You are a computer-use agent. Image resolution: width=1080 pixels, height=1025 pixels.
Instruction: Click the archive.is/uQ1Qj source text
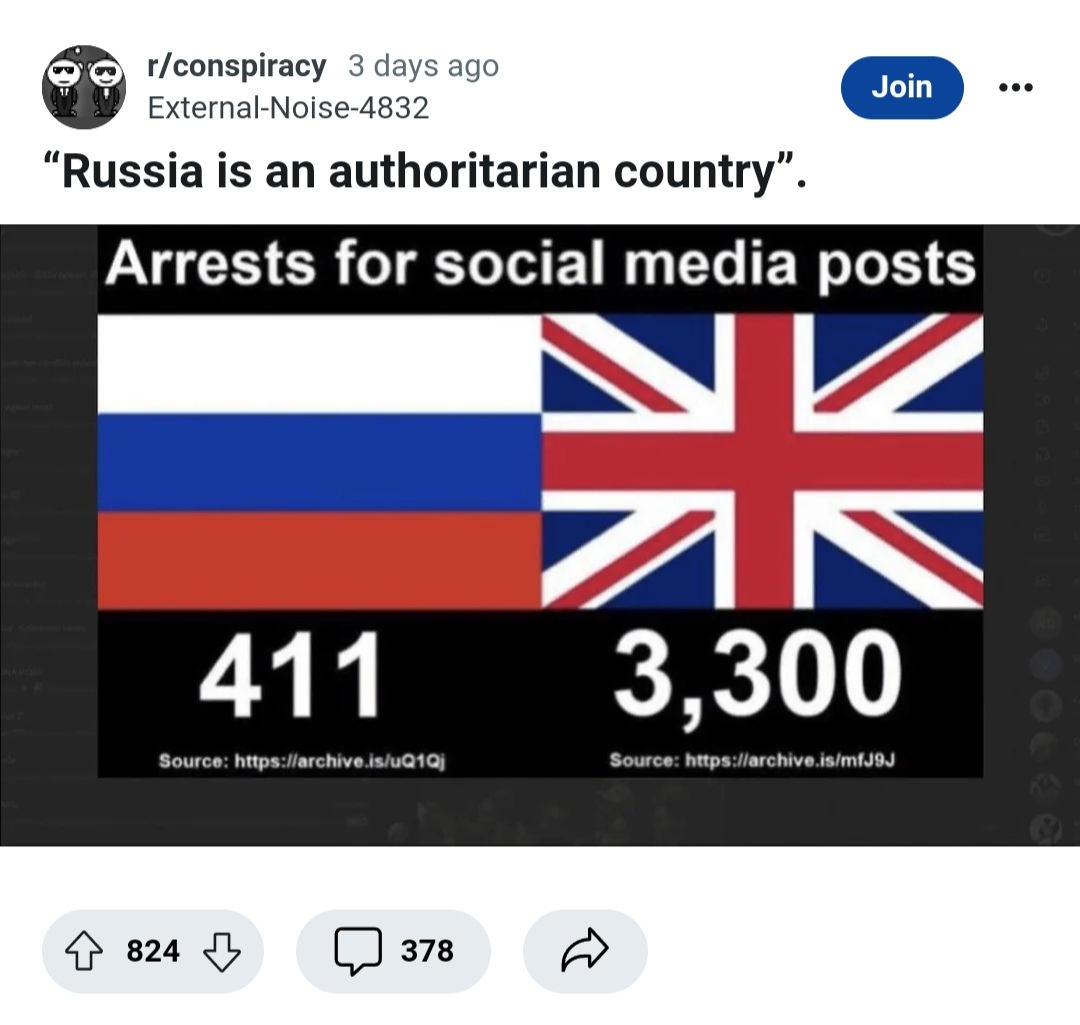tap(303, 761)
